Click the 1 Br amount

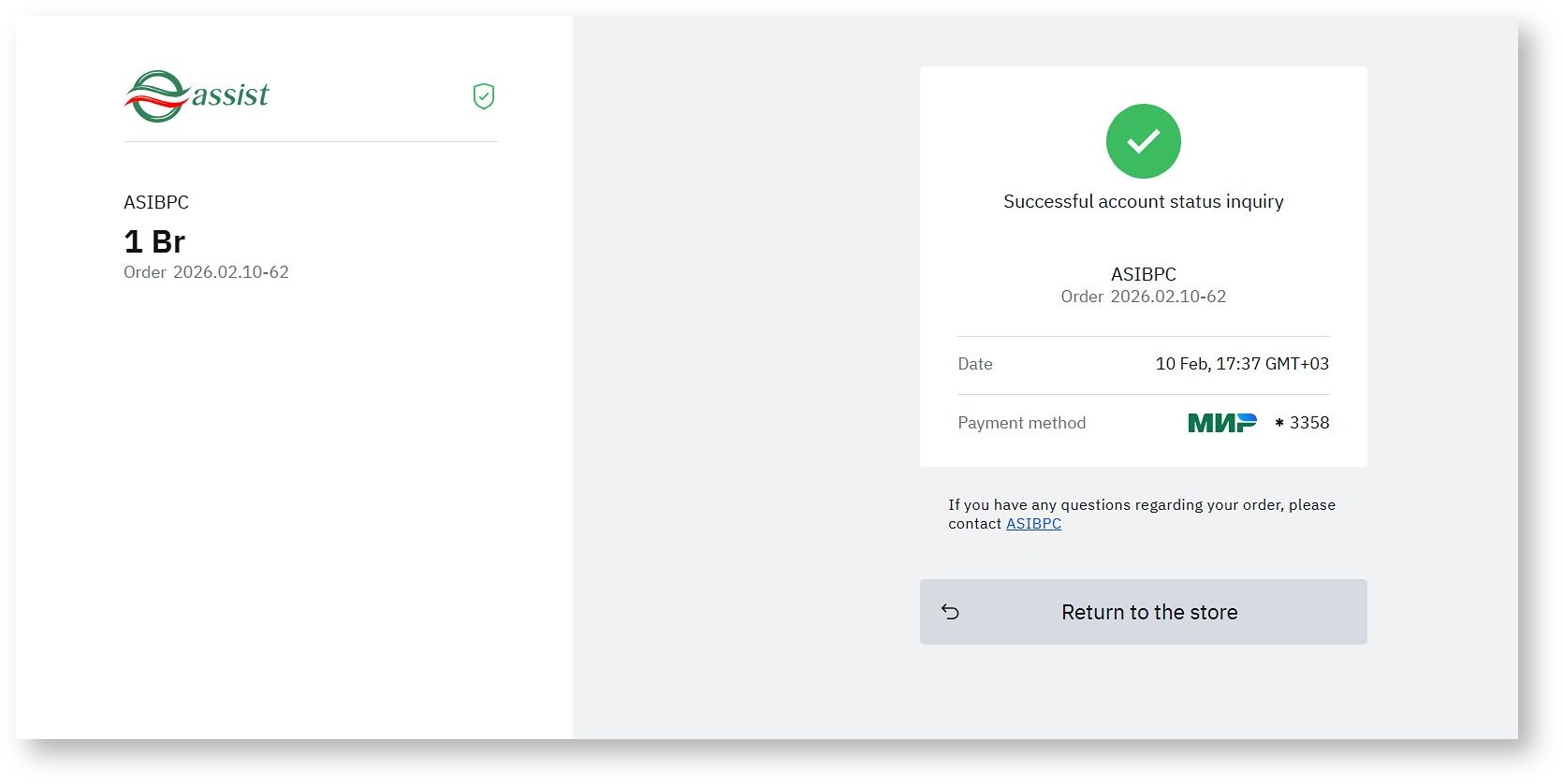click(154, 242)
